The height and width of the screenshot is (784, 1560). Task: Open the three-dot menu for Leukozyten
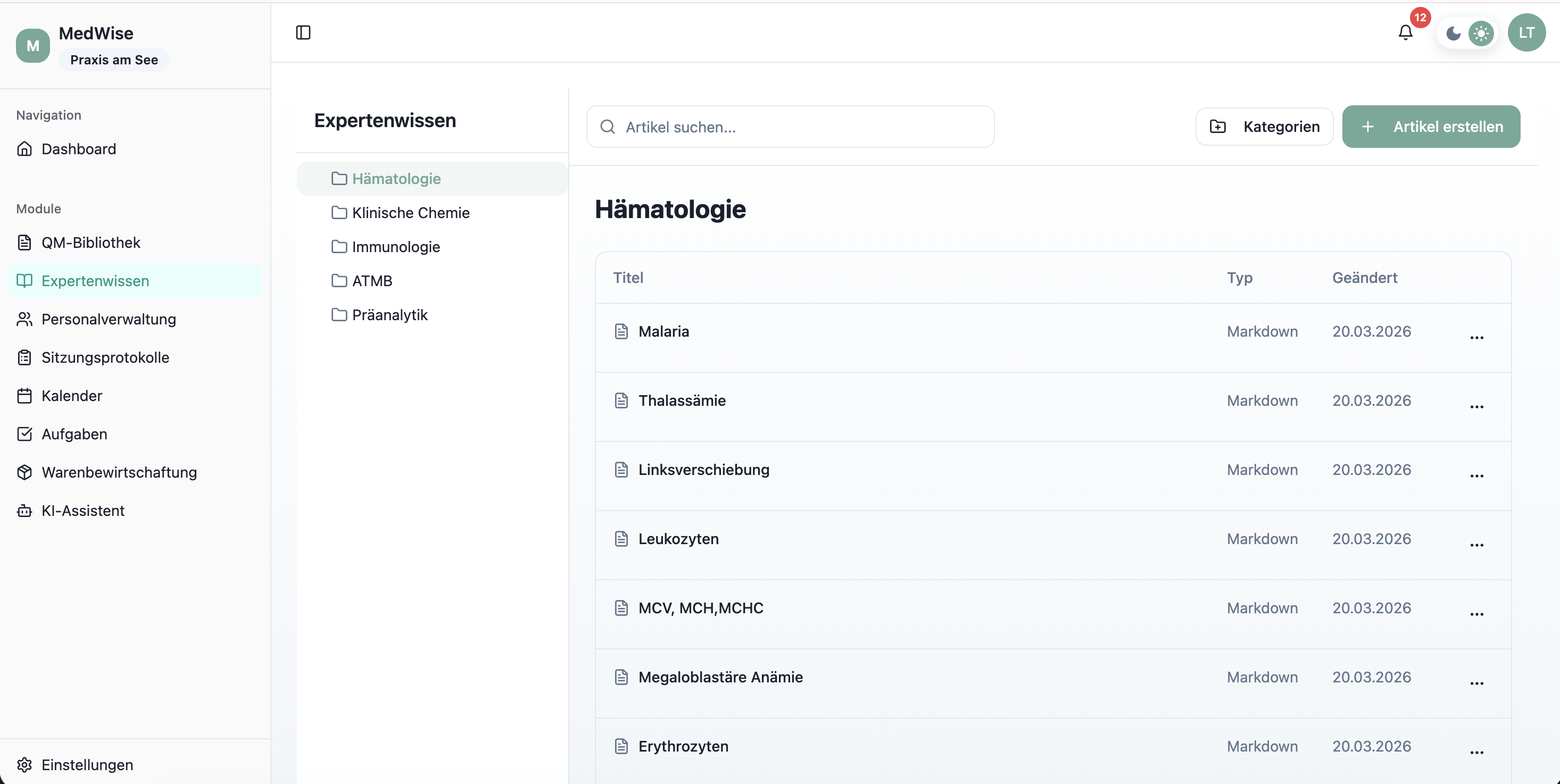[1477, 545]
